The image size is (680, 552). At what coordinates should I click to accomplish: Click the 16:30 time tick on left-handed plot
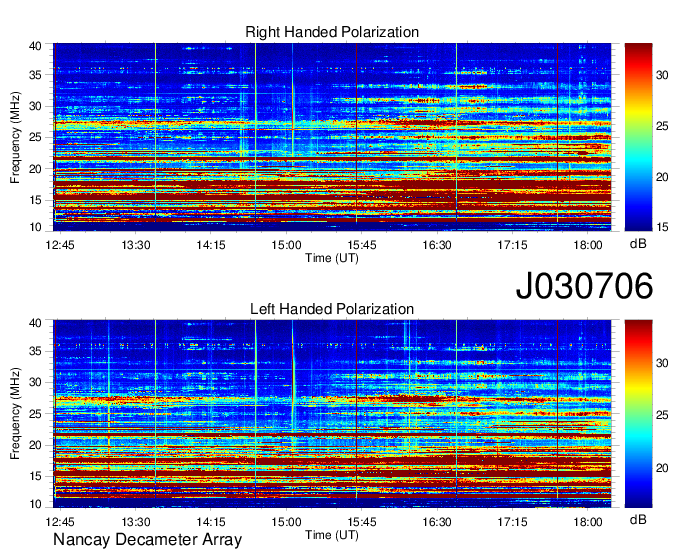437,522
